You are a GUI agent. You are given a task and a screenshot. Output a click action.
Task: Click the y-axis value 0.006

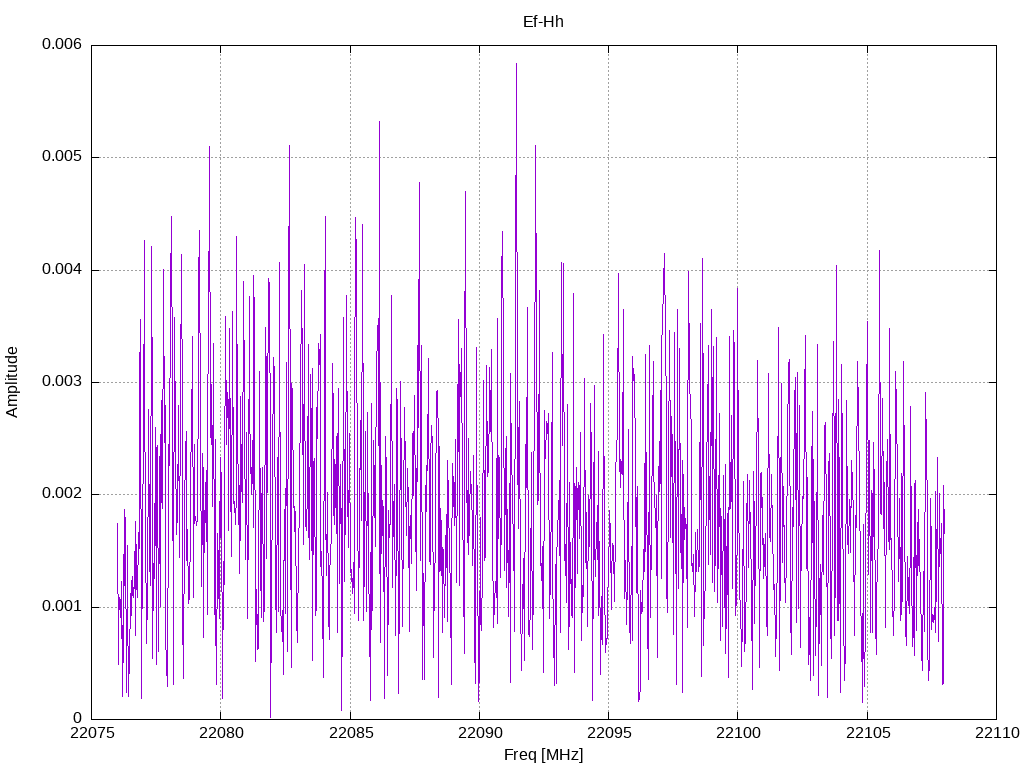pyautogui.click(x=62, y=44)
